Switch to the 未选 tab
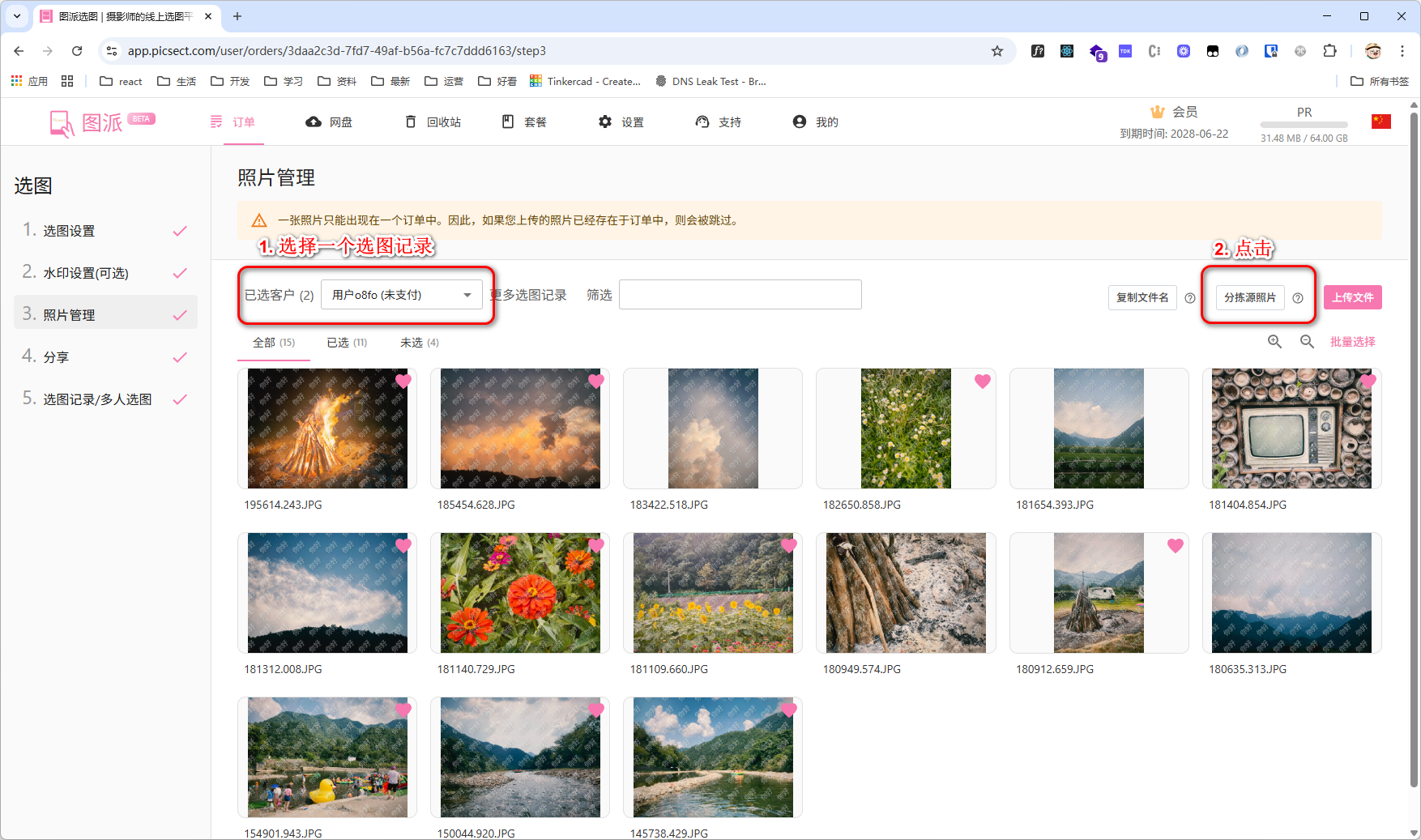The image size is (1421, 840). coord(418,342)
